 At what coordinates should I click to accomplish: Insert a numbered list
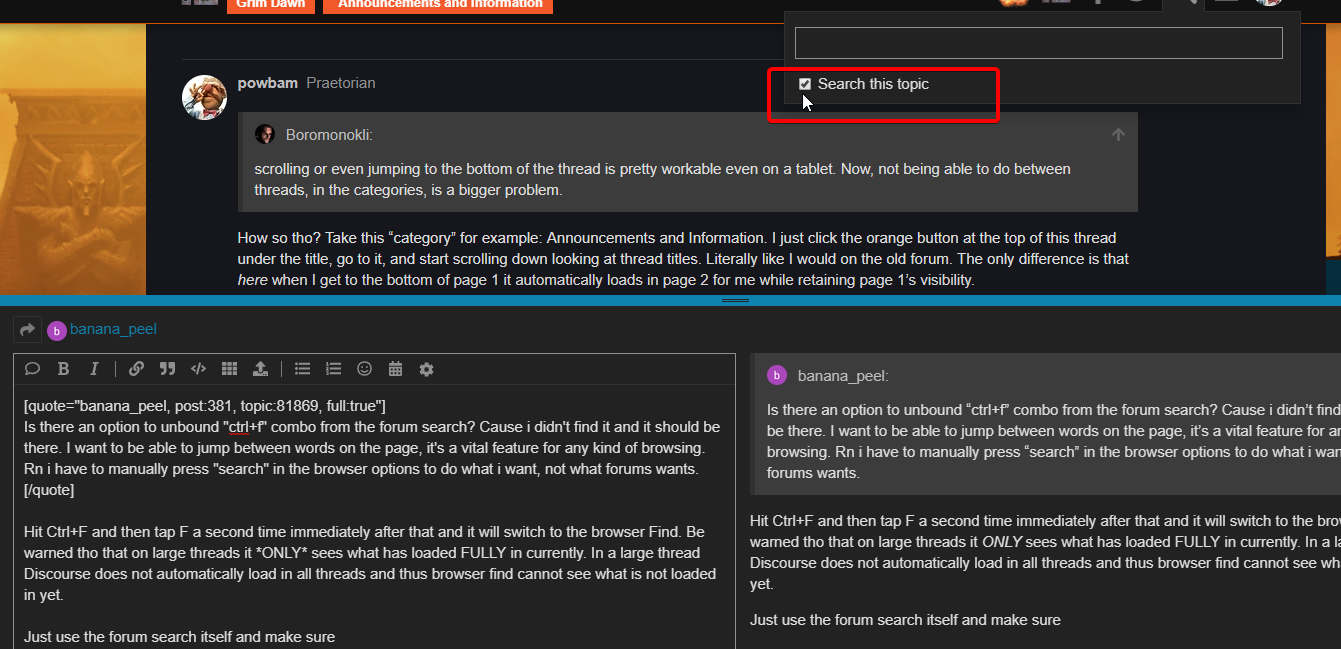click(333, 369)
